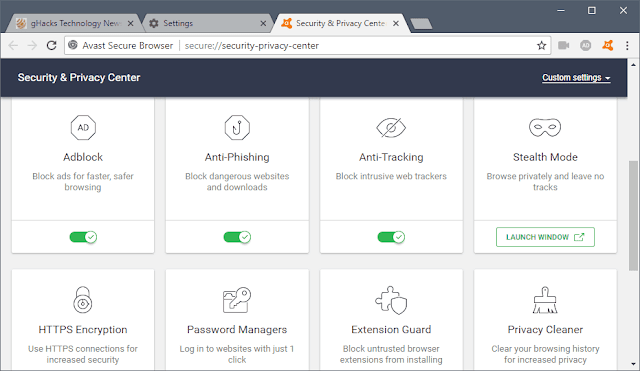Expand the Custom settings dropdown
The image size is (640, 371).
[x=576, y=78]
